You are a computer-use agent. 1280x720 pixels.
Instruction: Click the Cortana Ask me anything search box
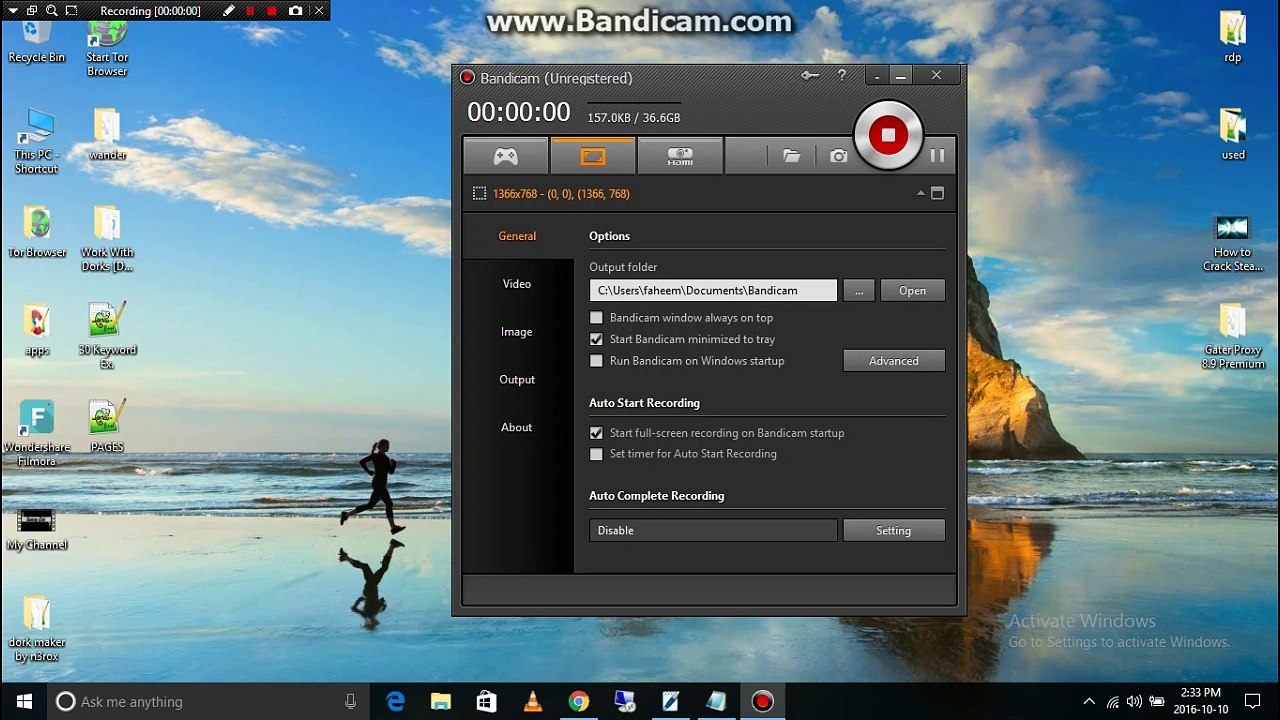pyautogui.click(x=208, y=701)
